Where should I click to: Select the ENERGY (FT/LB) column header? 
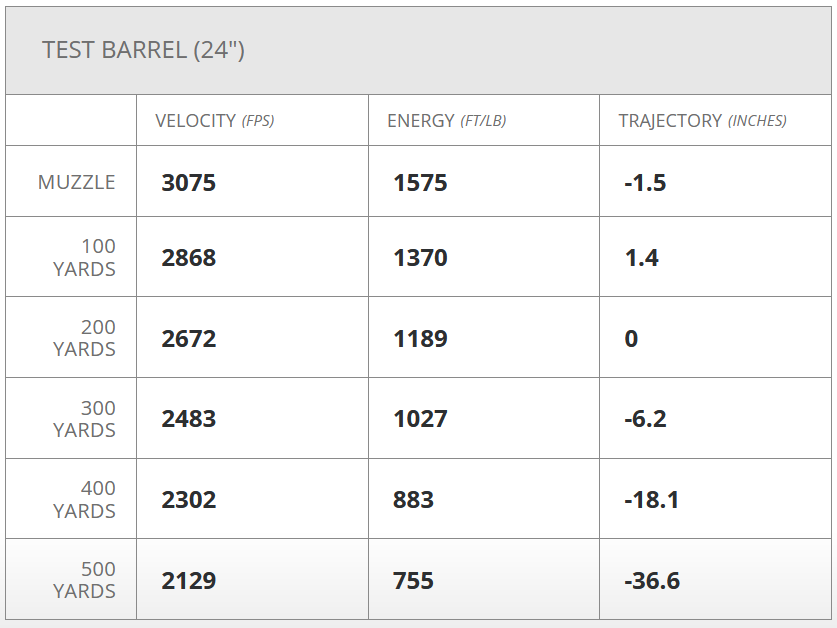click(x=446, y=121)
